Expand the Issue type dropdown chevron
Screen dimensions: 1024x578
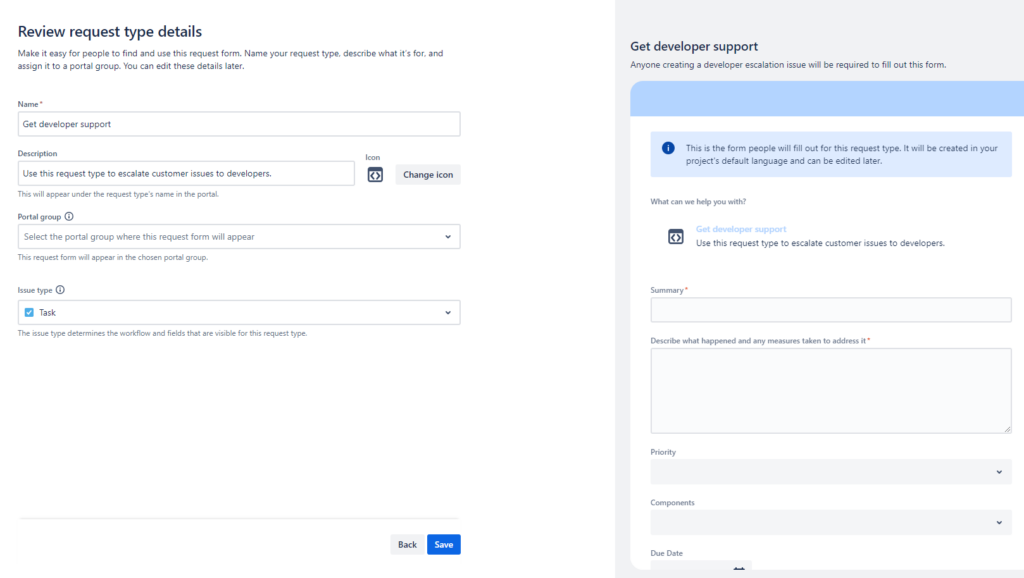click(447, 312)
